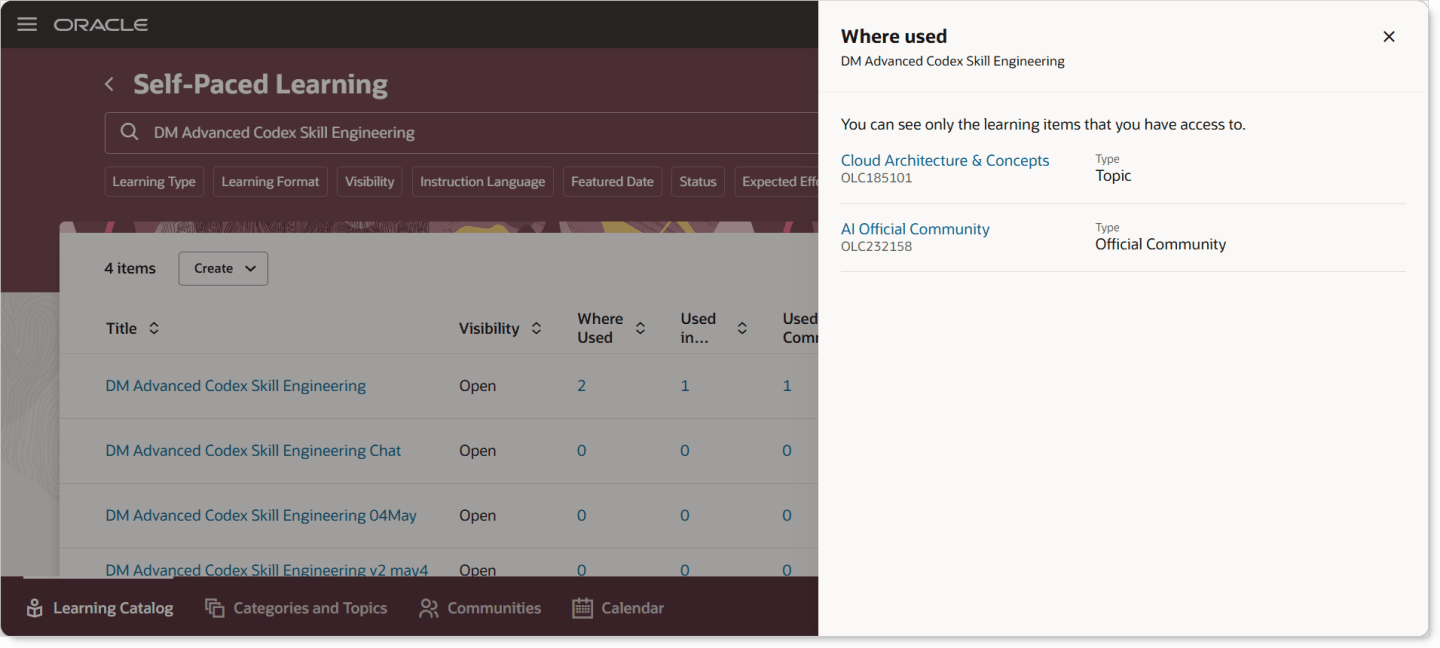Click the Where Used column header
Screen dimensions: 1440x648
point(600,328)
